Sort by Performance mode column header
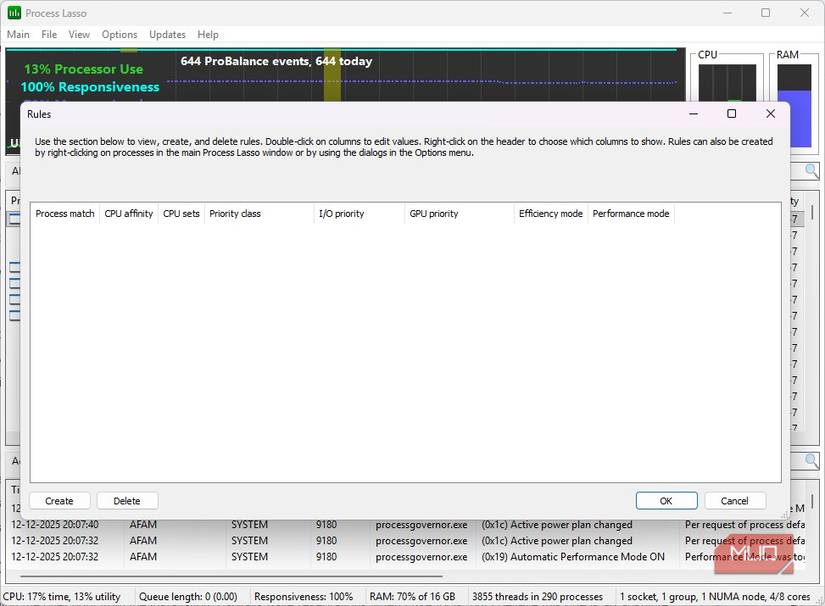This screenshot has height=606, width=825. click(x=631, y=214)
